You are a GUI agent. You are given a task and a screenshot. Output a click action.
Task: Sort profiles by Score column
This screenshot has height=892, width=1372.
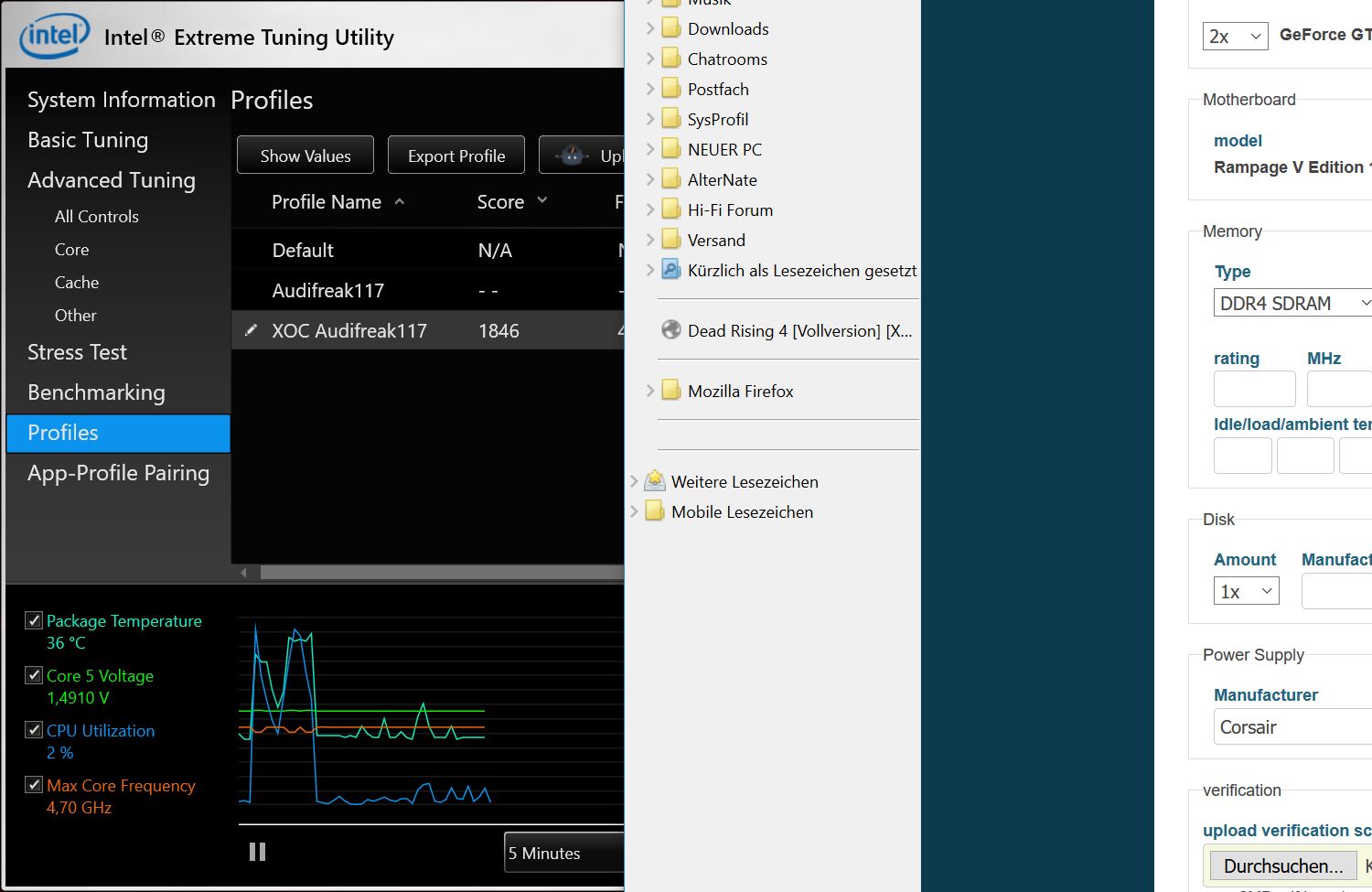(x=511, y=201)
